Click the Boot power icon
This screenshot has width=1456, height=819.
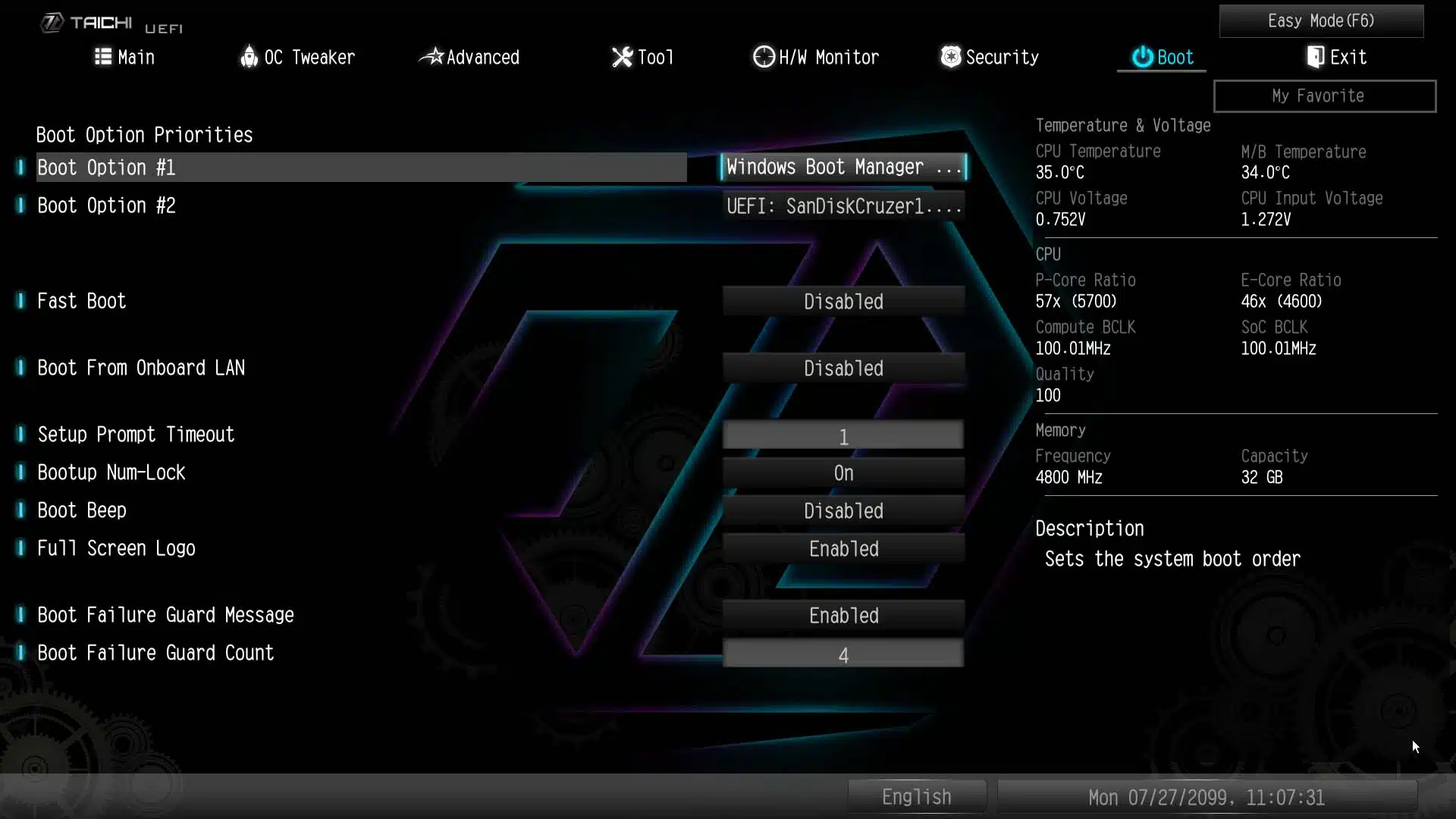1143,57
